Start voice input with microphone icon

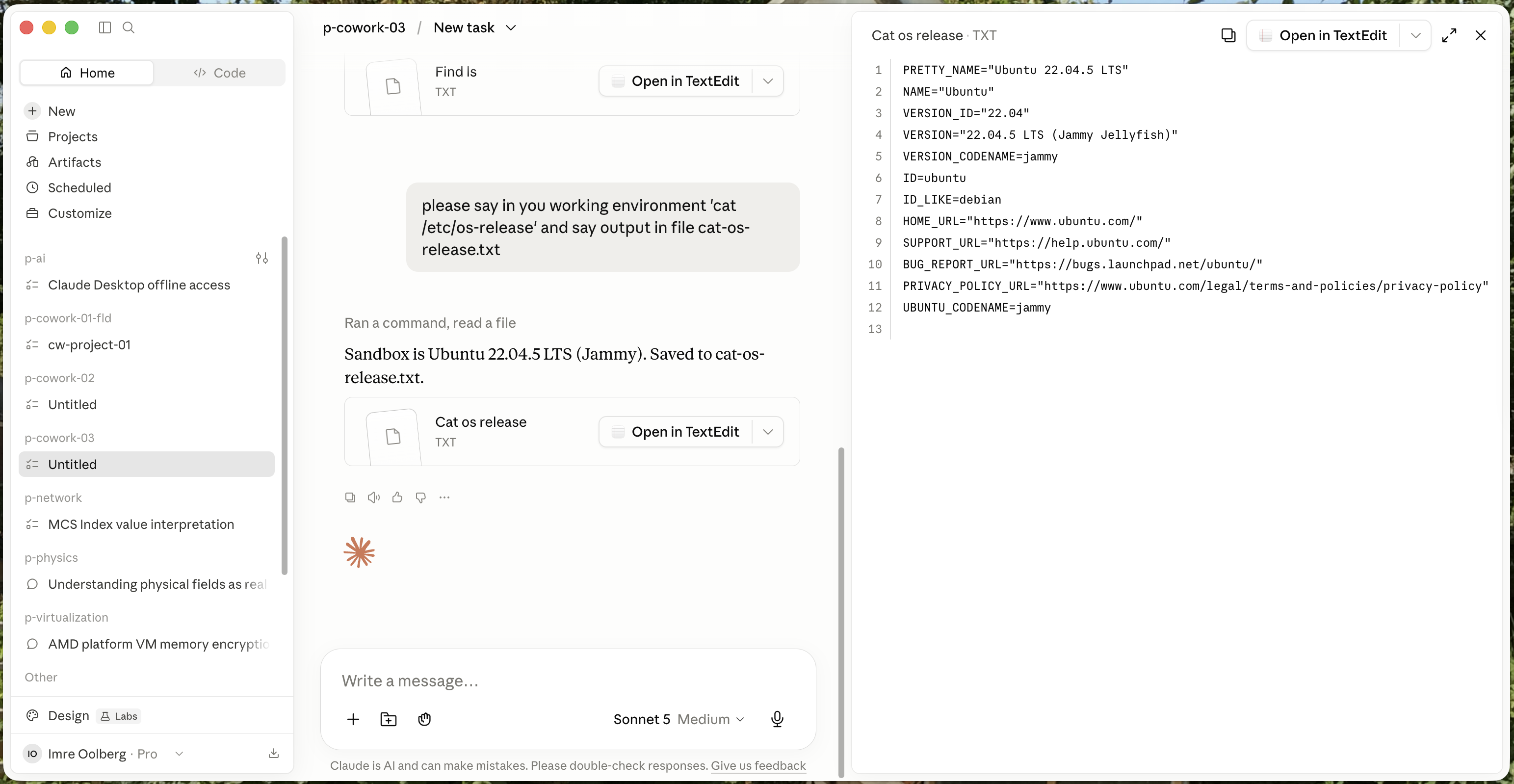pyautogui.click(x=777, y=719)
